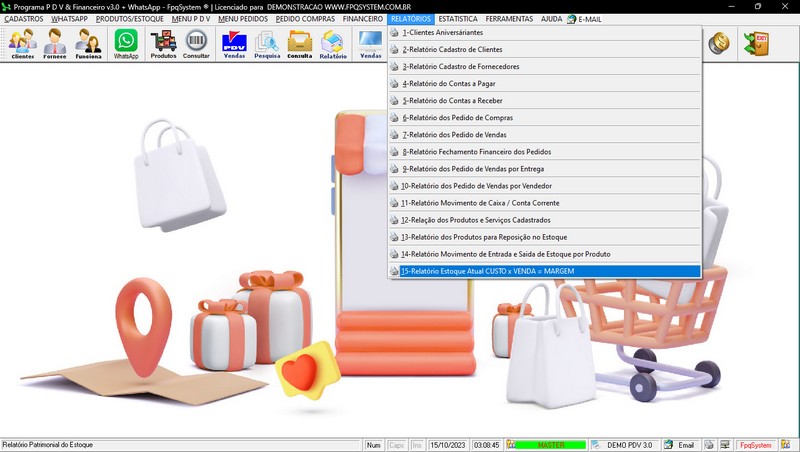This screenshot has width=800, height=452.
Task: Click the green Exit door icon
Action: [756, 43]
